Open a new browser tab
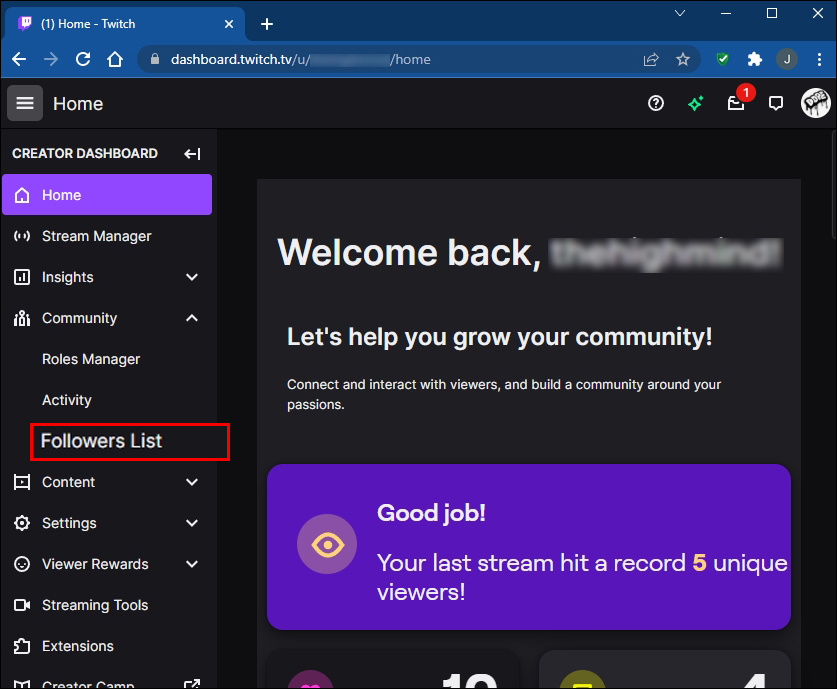The image size is (837, 689). 267,24
